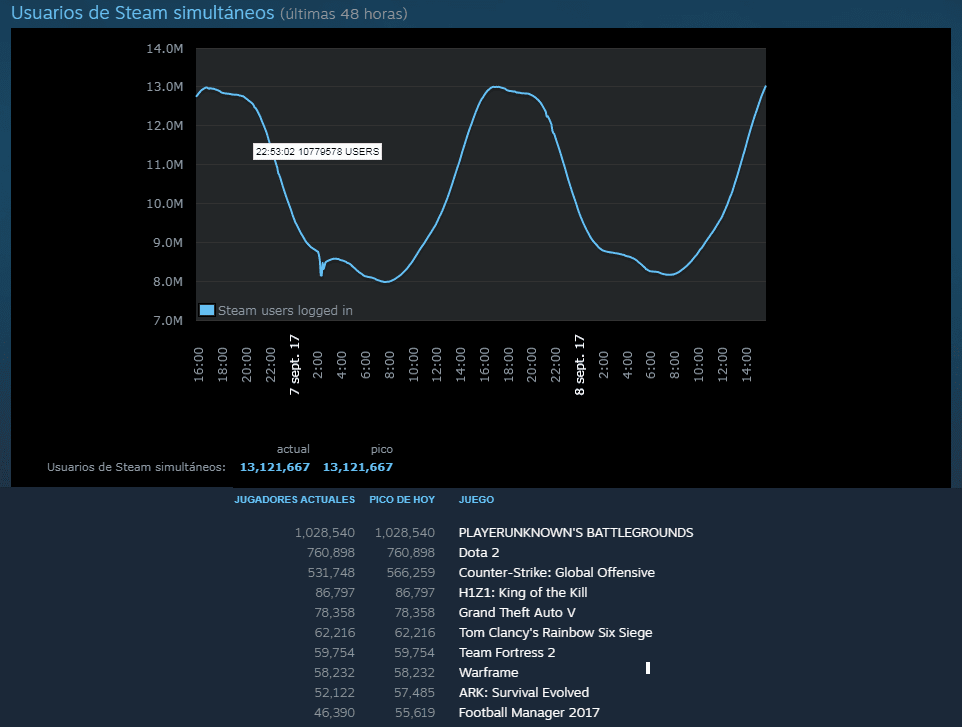962x727 pixels.
Task: Open the Dota 2 game link
Action: 479,553
